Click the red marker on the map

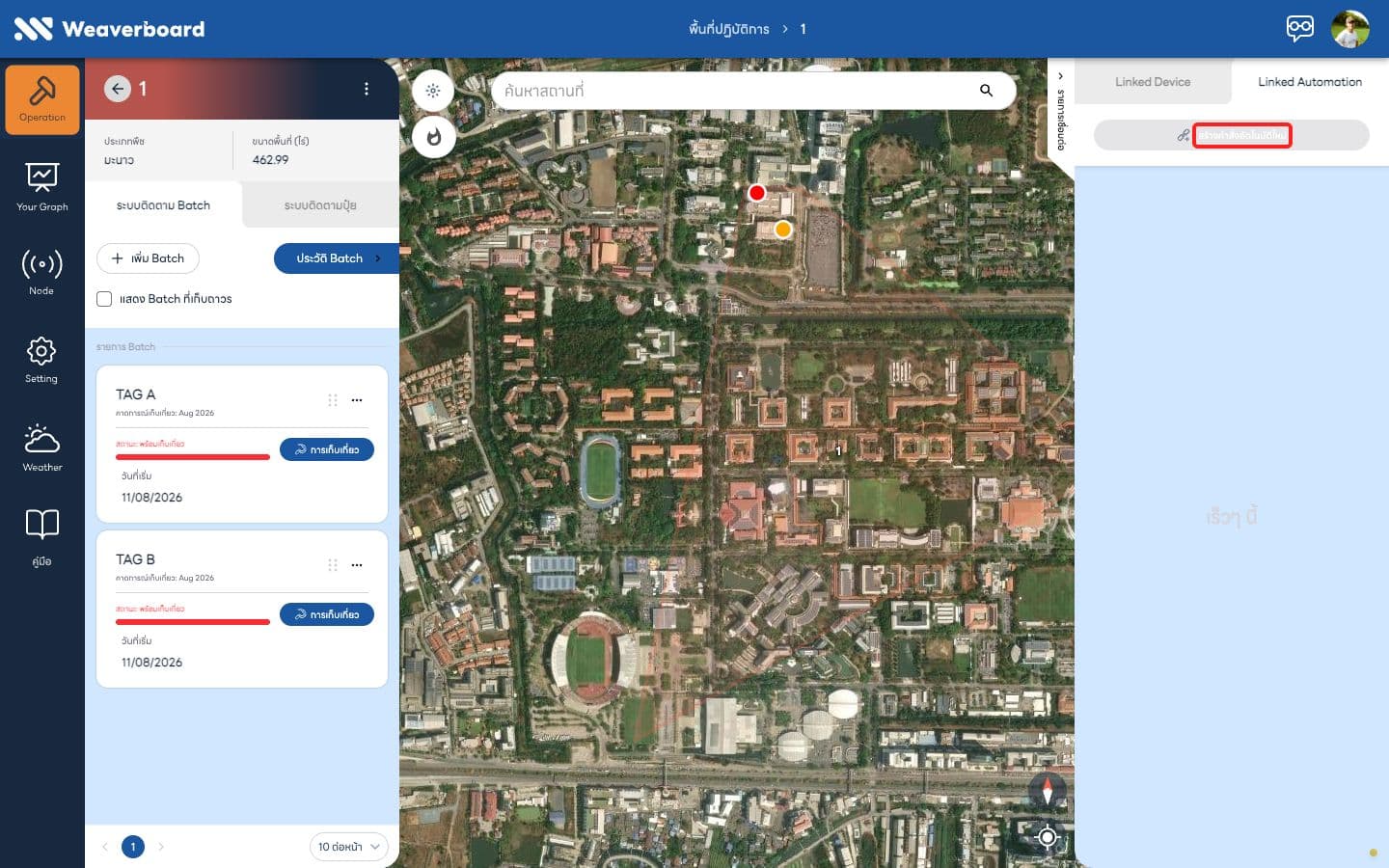coord(757,193)
